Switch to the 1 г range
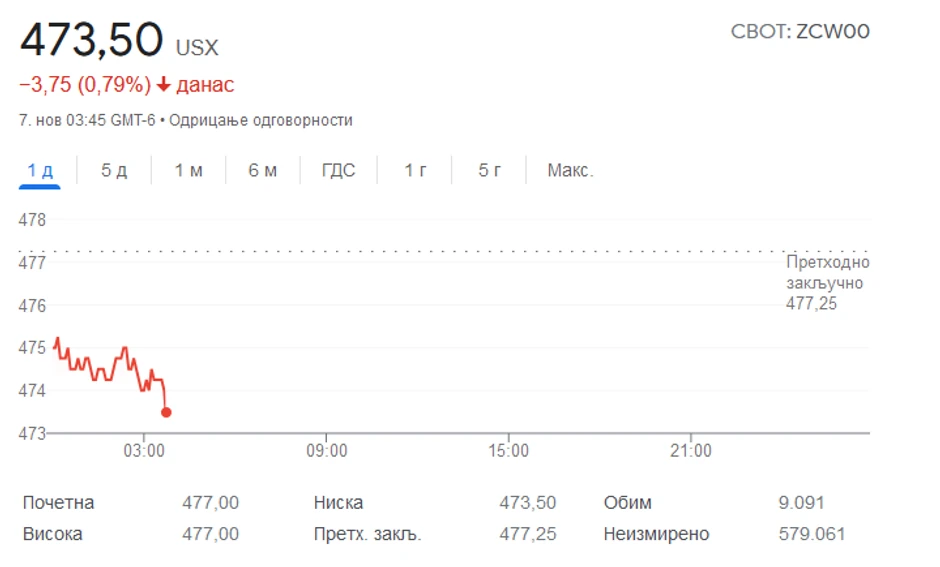 coord(415,171)
